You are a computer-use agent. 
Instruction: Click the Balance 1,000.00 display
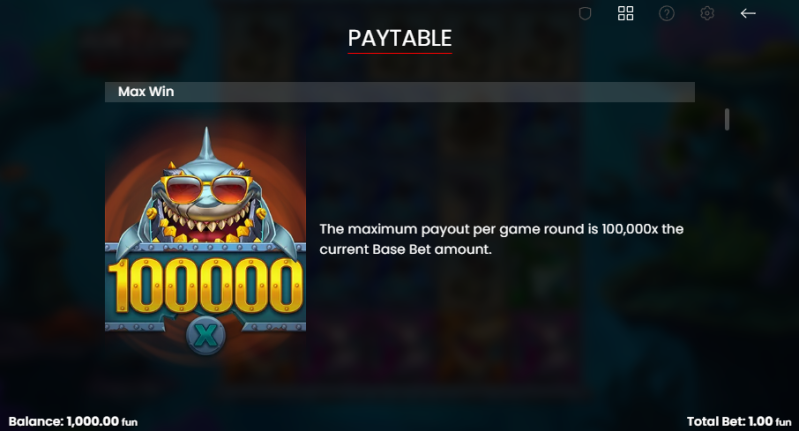point(73,421)
